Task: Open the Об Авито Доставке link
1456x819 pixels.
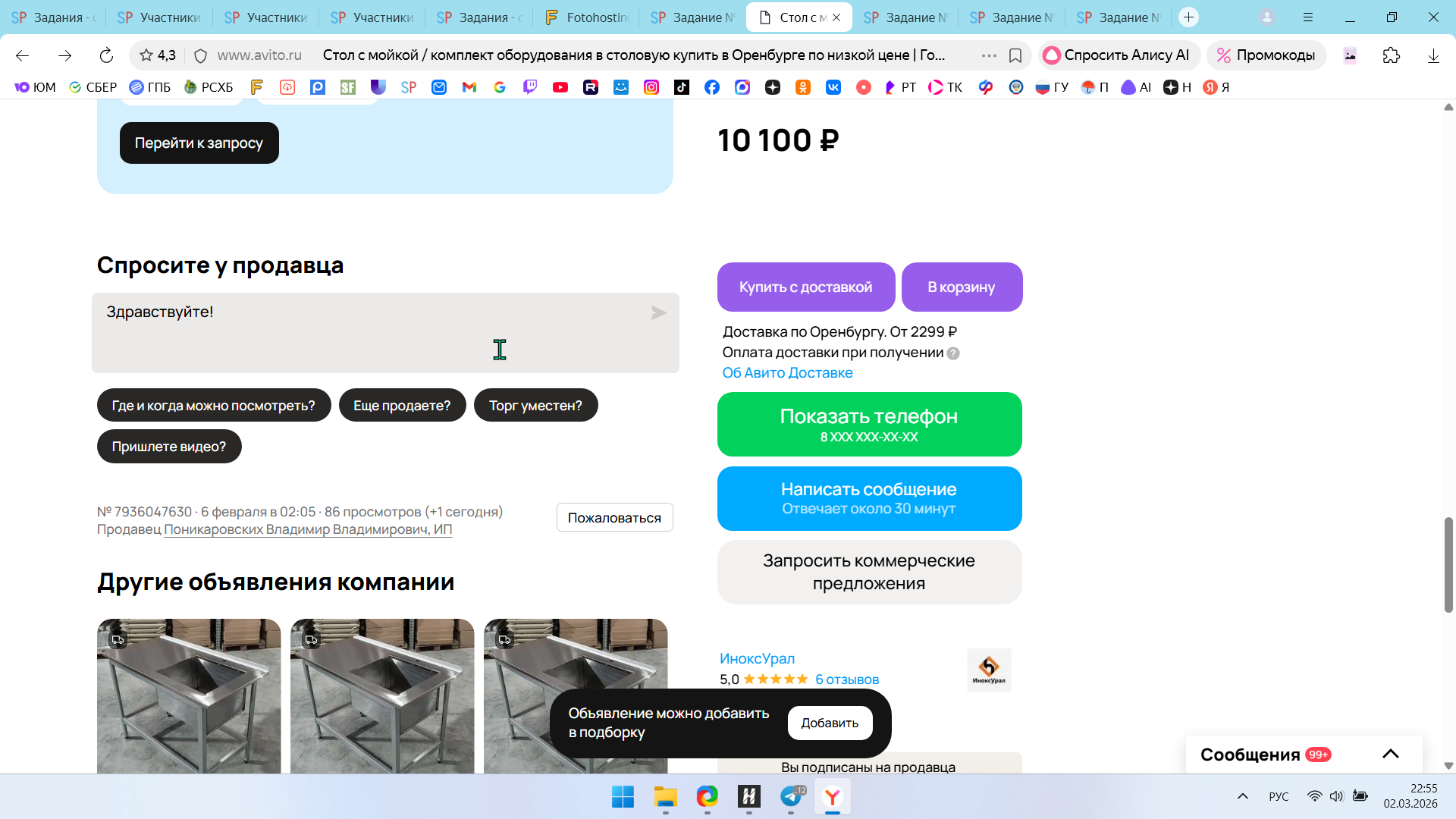Action: 787,373
